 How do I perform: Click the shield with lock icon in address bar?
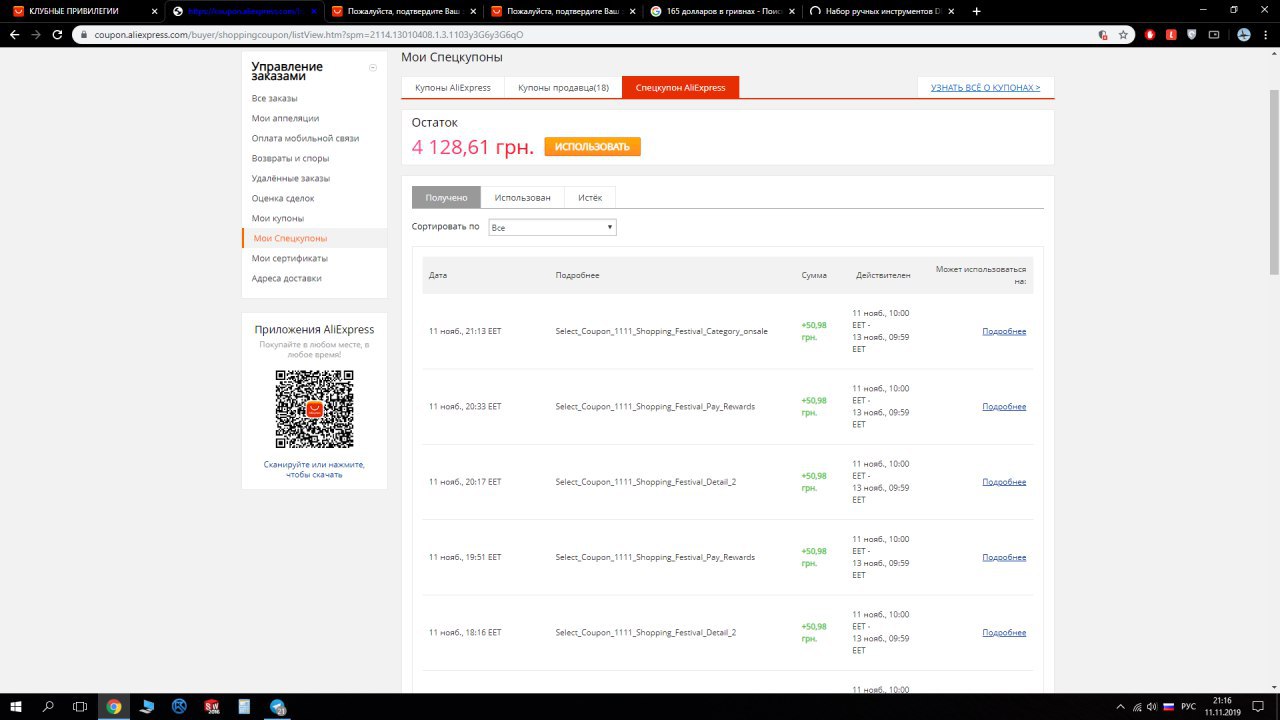(x=1103, y=34)
